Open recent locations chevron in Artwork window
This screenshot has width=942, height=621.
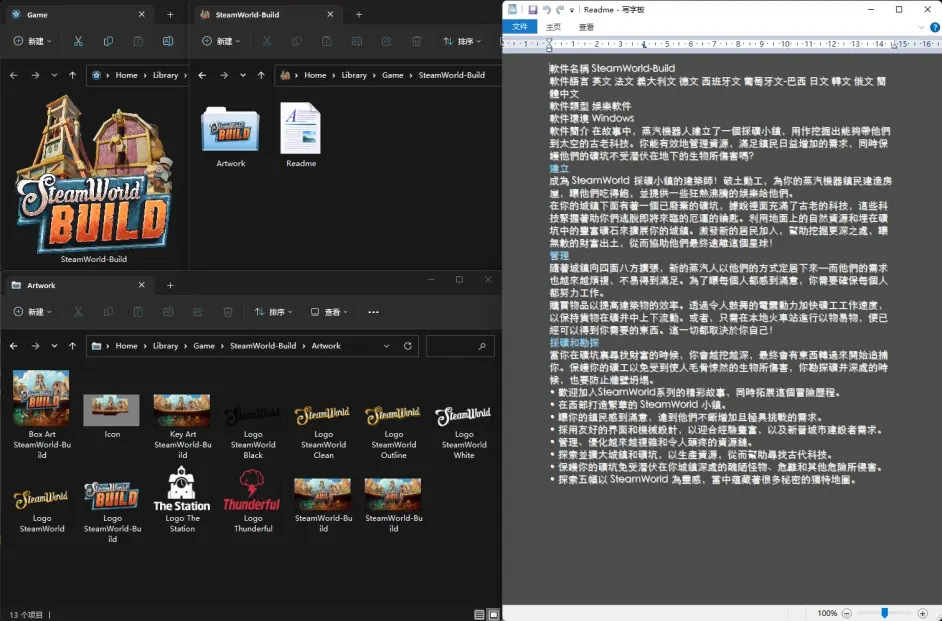[x=54, y=346]
